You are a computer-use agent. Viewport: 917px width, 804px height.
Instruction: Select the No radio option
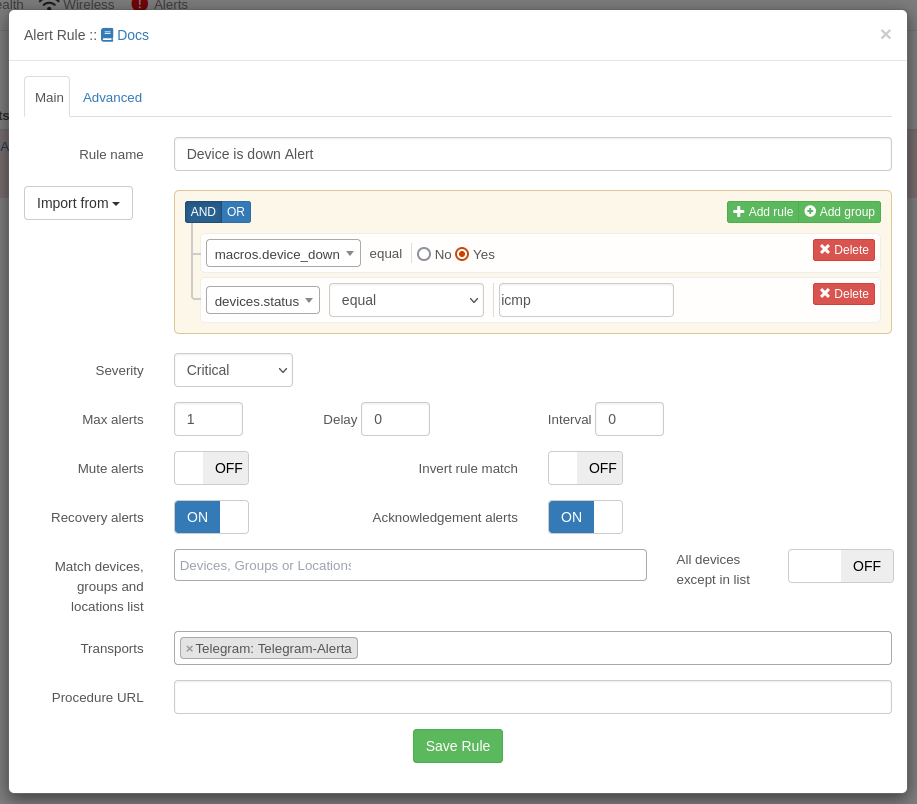click(x=424, y=254)
